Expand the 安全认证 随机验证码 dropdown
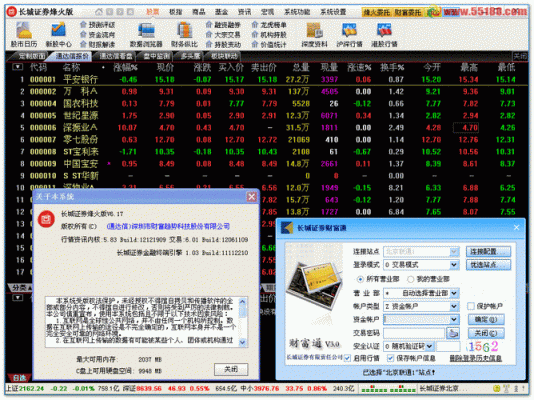 click(x=429, y=347)
